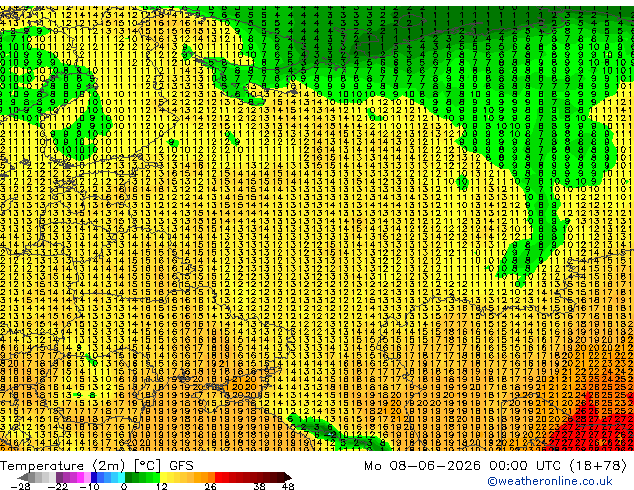This screenshot has height=490, width=634.
Task: Click the bright red legend swatch at 26
Action: click(x=218, y=477)
